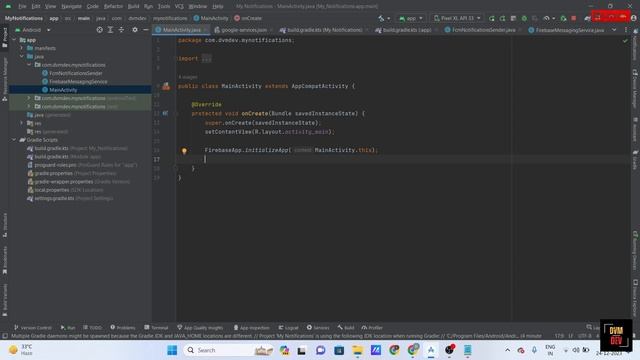Click the green checkmark inspection indicator

[x=625, y=40]
